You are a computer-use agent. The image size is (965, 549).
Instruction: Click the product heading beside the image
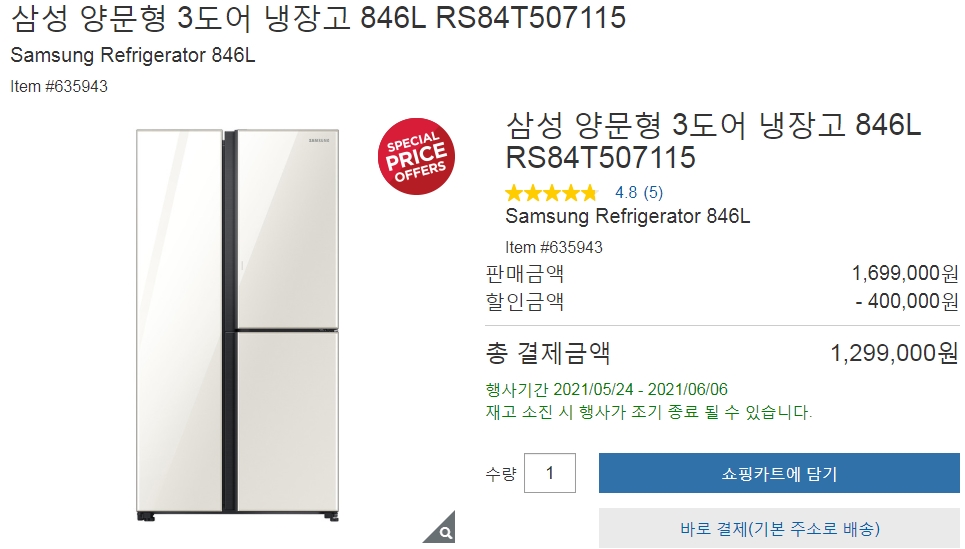[x=713, y=141]
